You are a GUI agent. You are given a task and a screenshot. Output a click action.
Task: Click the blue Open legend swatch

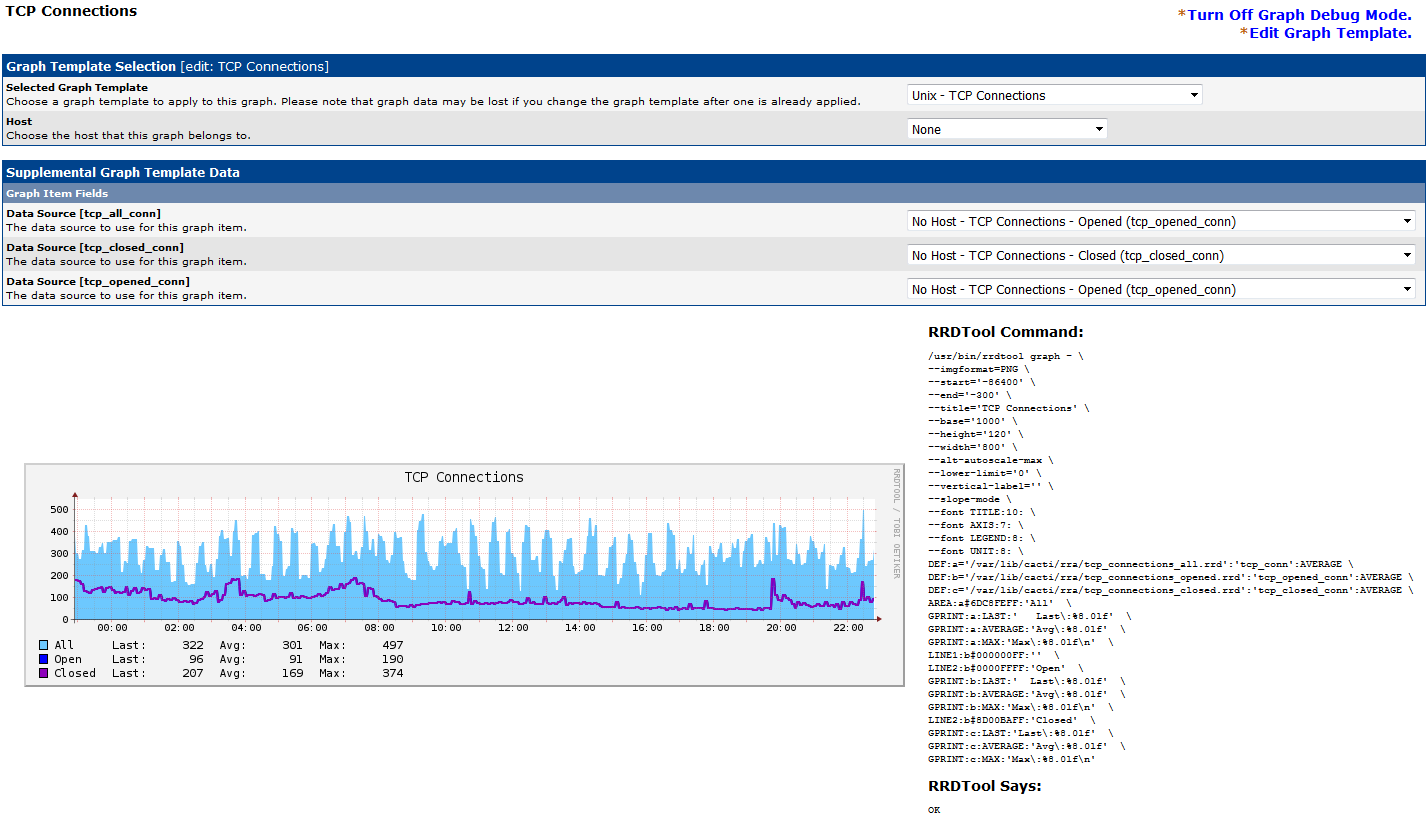point(43,659)
